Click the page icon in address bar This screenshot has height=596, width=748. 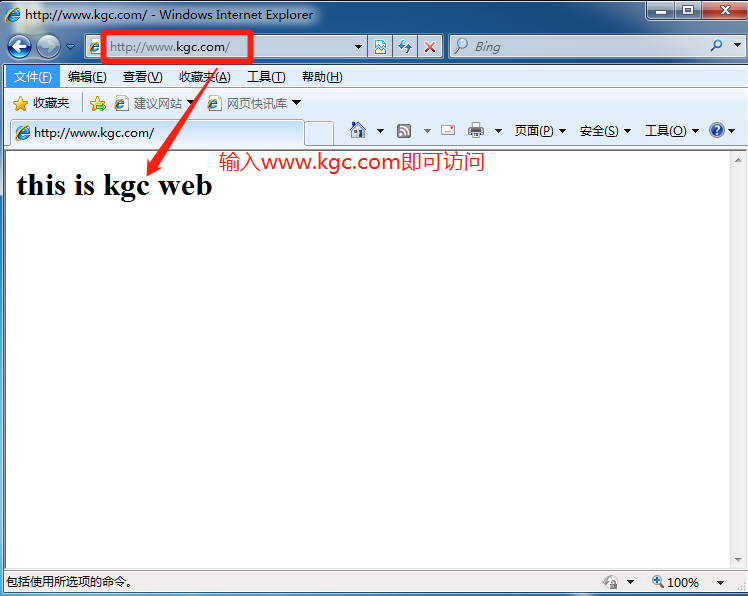(x=95, y=47)
